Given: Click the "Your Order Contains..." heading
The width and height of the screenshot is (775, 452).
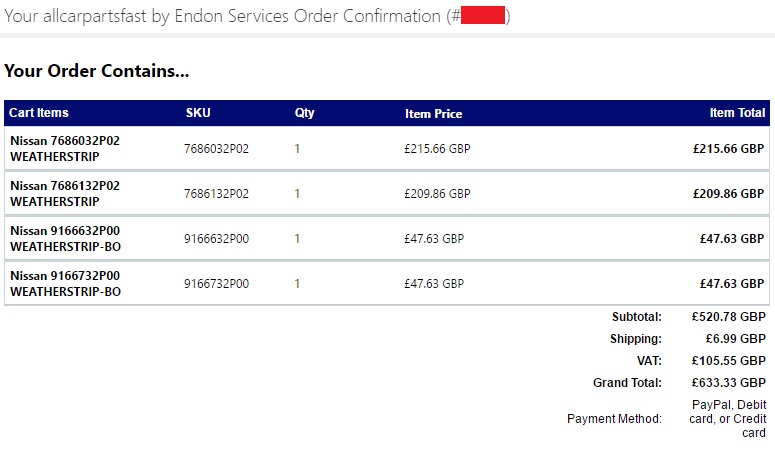Looking at the screenshot, I should [97, 71].
